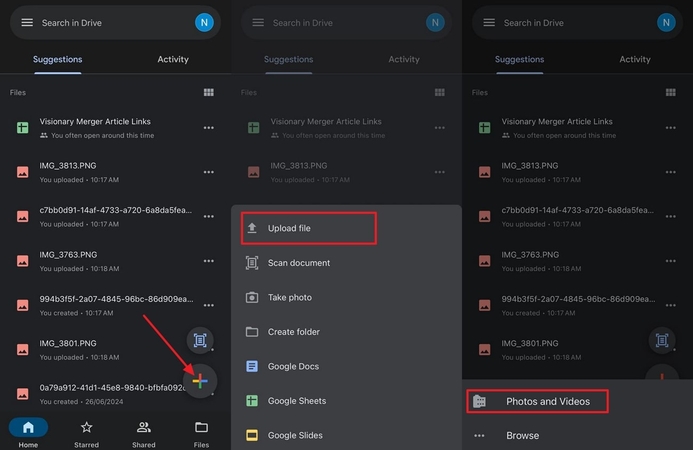
Task: Open hamburger menu in right screen
Action: (x=489, y=23)
